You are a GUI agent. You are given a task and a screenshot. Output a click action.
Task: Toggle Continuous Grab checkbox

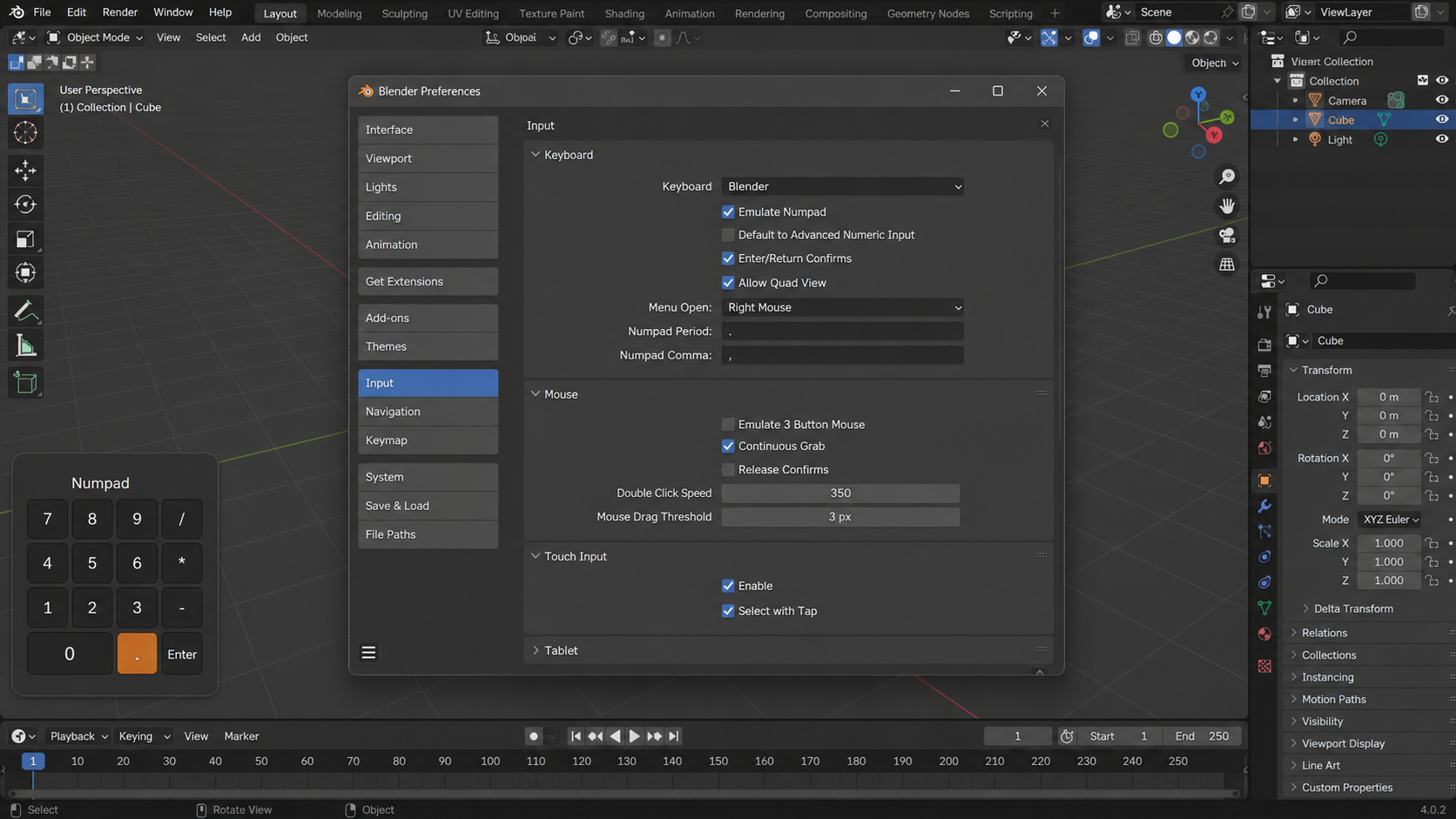(x=728, y=446)
